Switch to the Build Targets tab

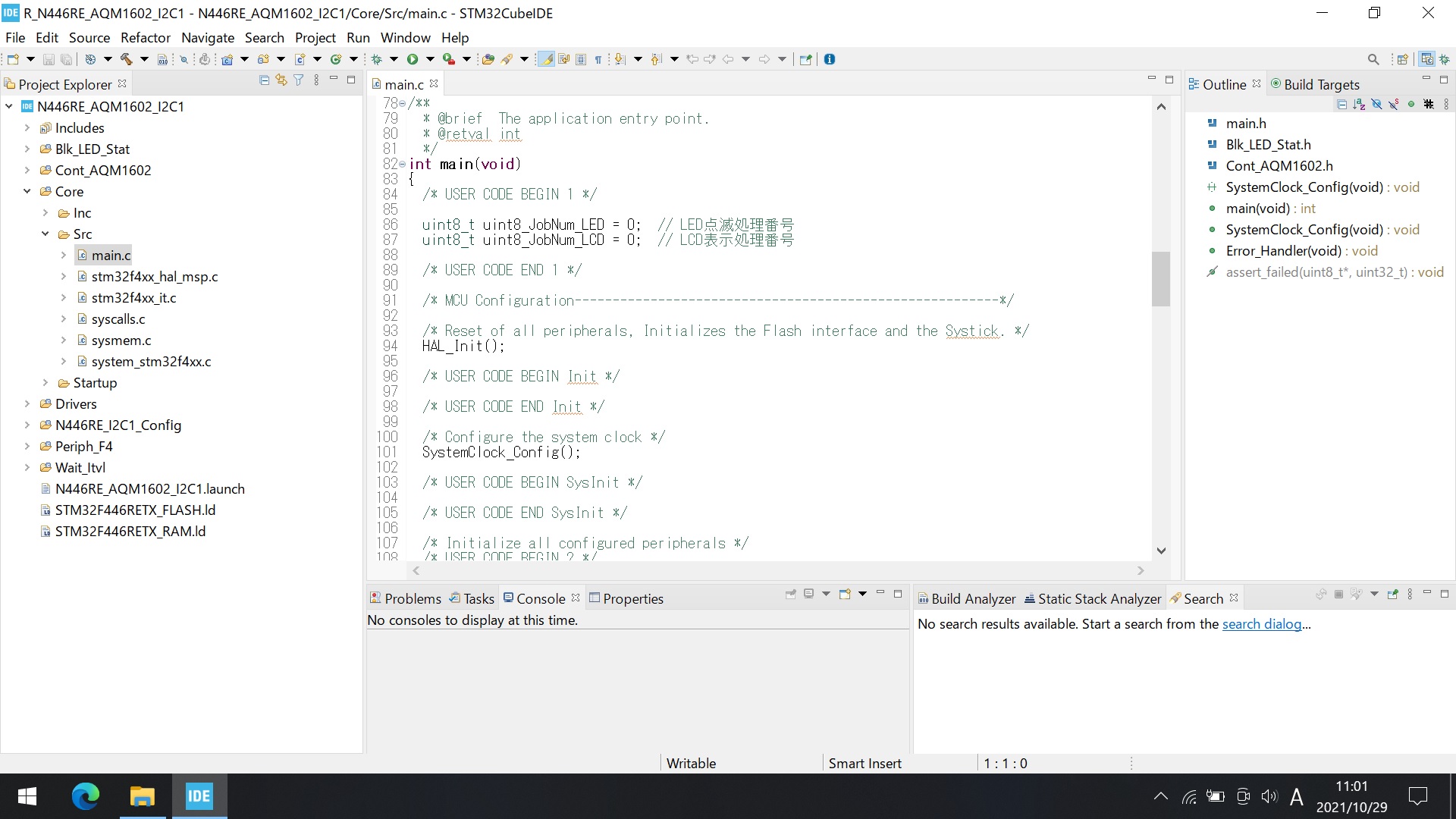point(1314,84)
